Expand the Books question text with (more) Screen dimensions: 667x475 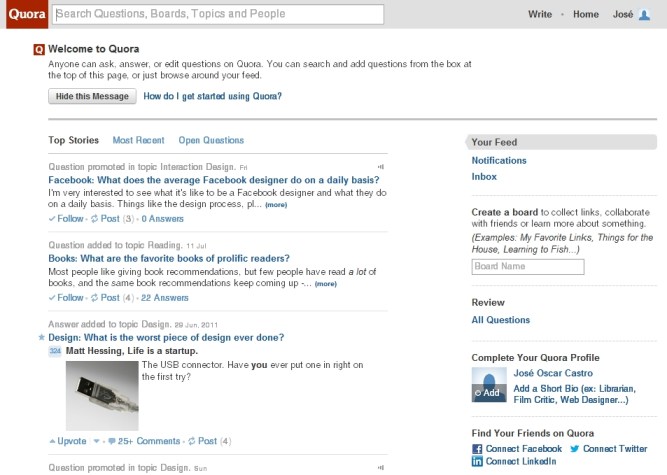point(326,284)
